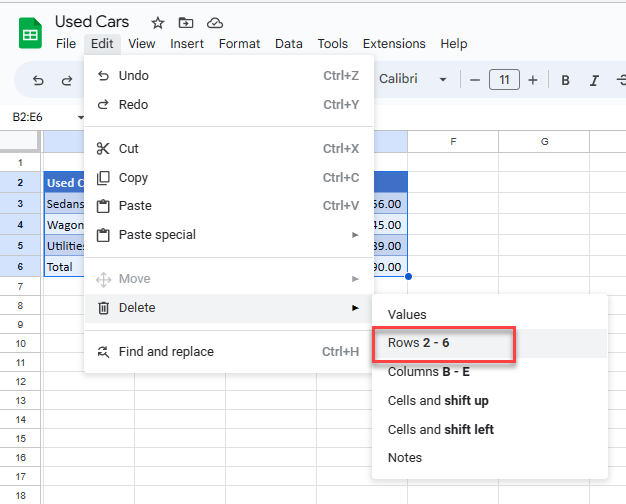Screen dimensions: 626x504
Task: Click the Google Sheets home logo
Action: 30,32
